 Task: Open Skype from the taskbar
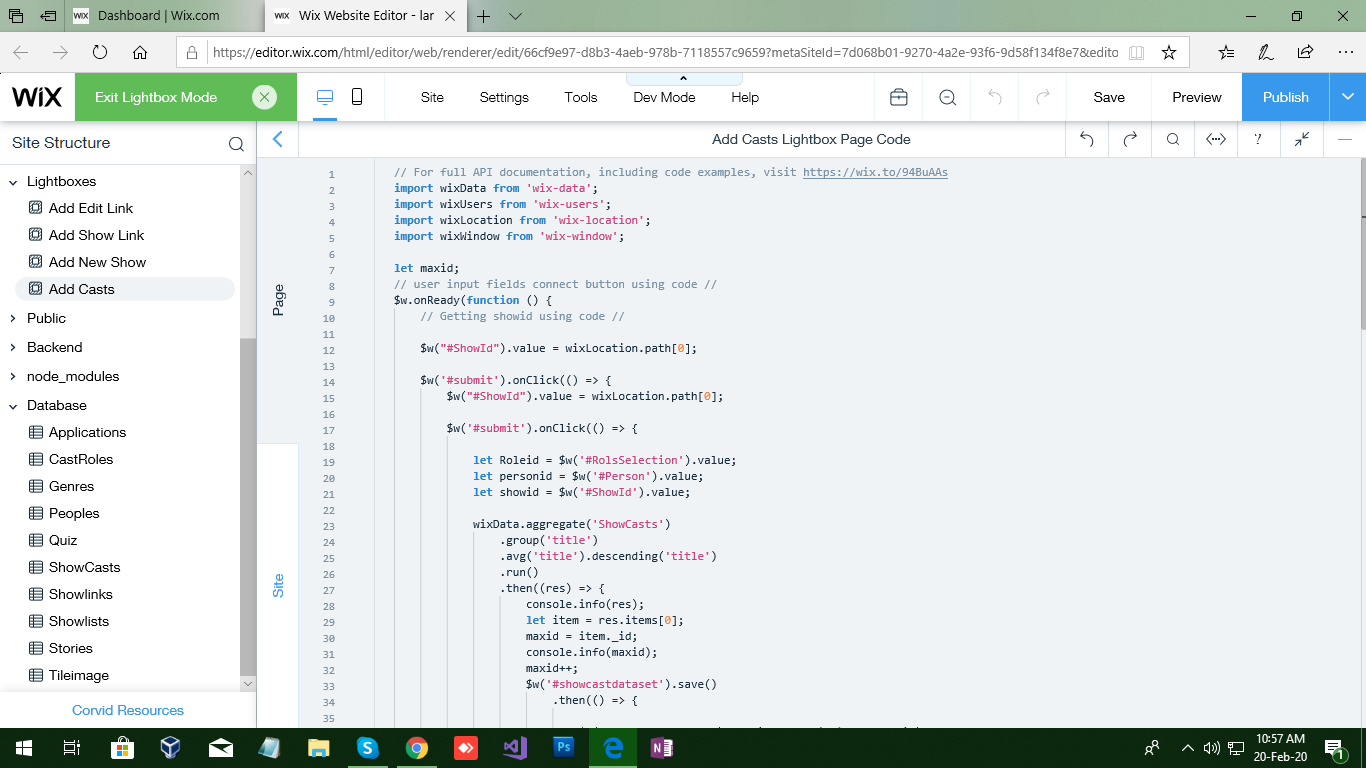tap(368, 747)
